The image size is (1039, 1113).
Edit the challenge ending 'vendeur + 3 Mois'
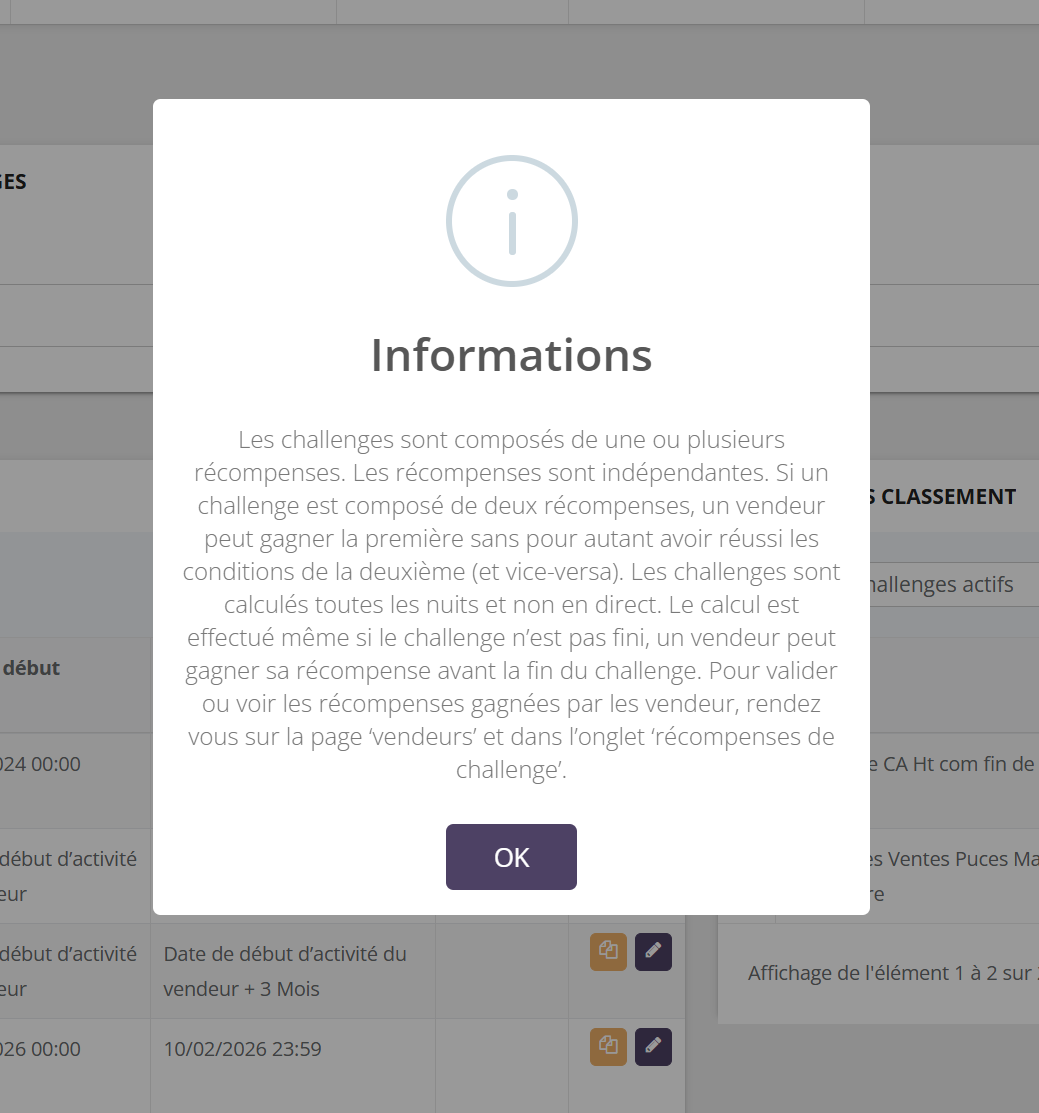click(x=653, y=952)
